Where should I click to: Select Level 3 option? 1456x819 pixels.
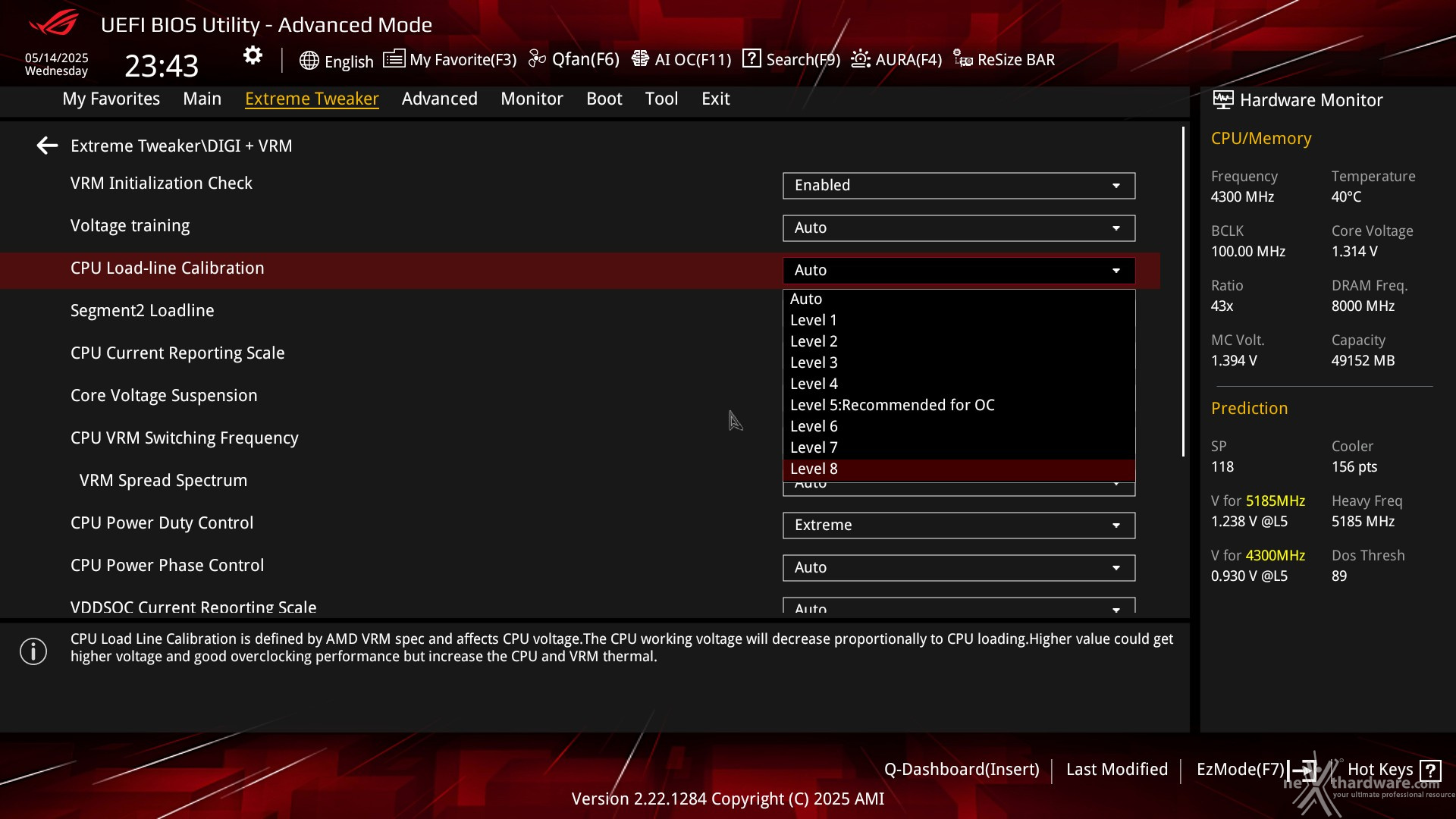pos(959,363)
